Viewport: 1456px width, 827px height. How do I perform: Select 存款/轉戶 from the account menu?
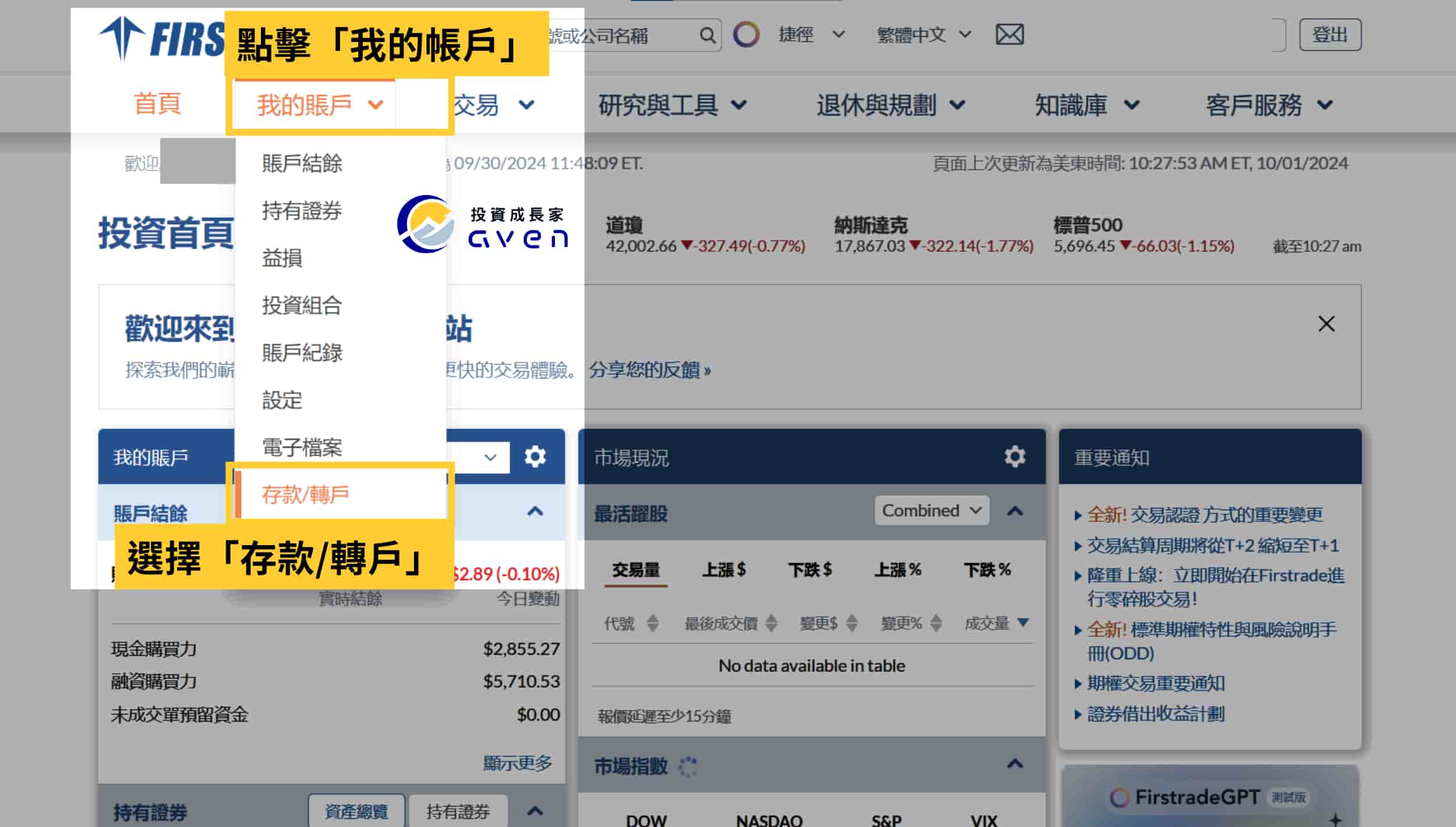(x=305, y=493)
